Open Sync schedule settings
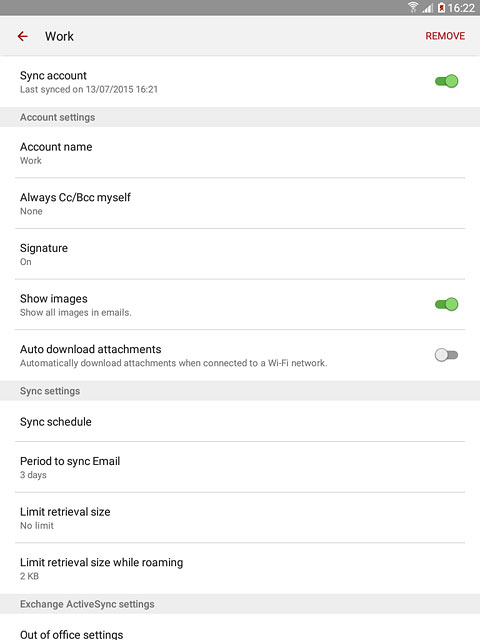The image size is (480, 640). [240, 421]
